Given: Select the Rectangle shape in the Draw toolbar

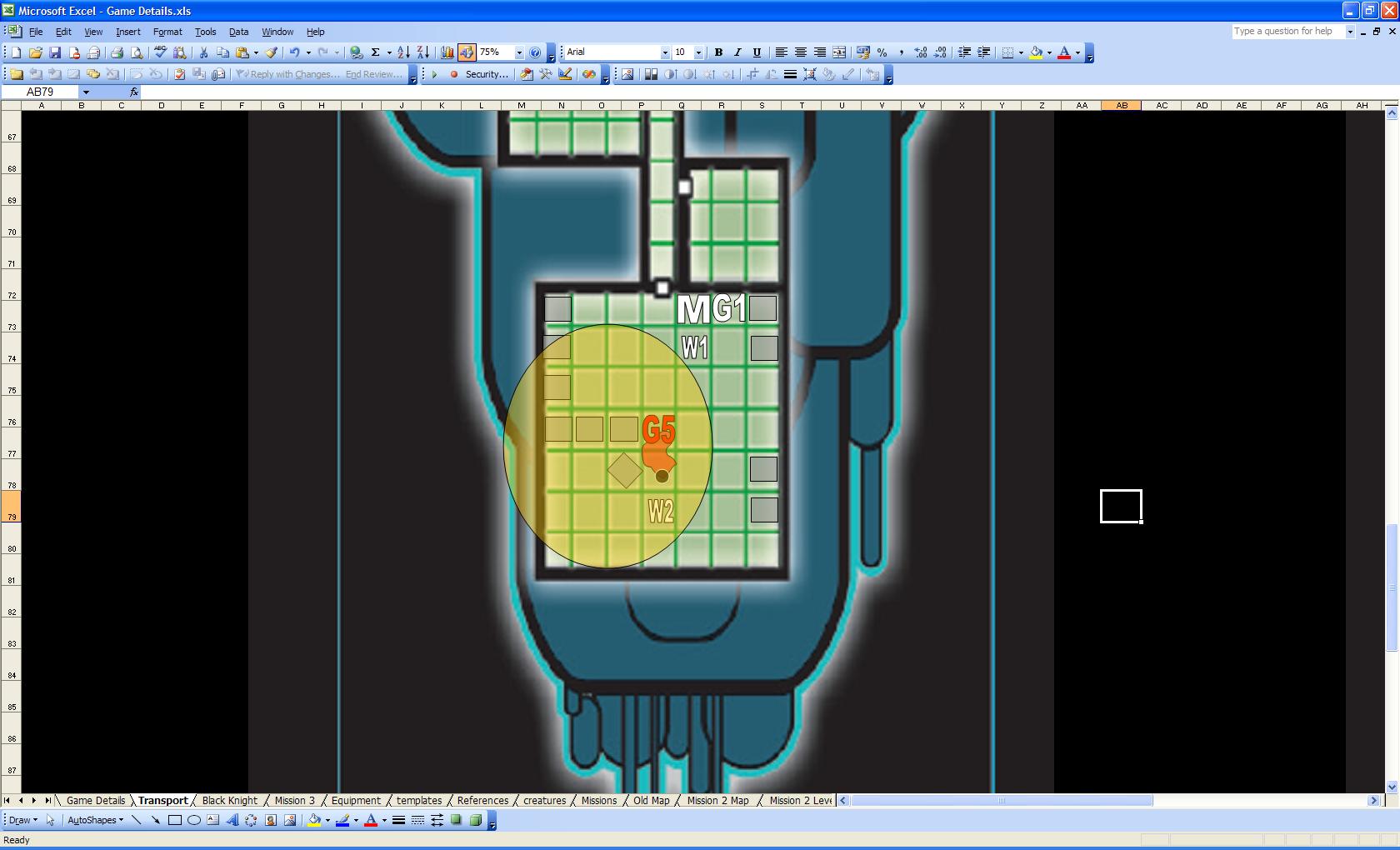Looking at the screenshot, I should point(175,820).
